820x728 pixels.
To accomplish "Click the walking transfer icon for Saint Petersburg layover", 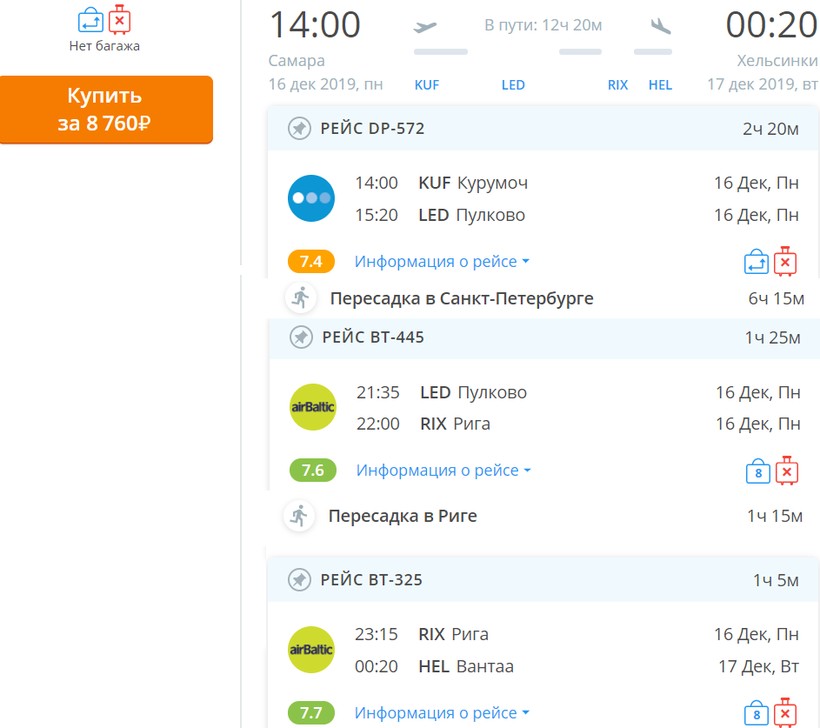I will point(299,298).
